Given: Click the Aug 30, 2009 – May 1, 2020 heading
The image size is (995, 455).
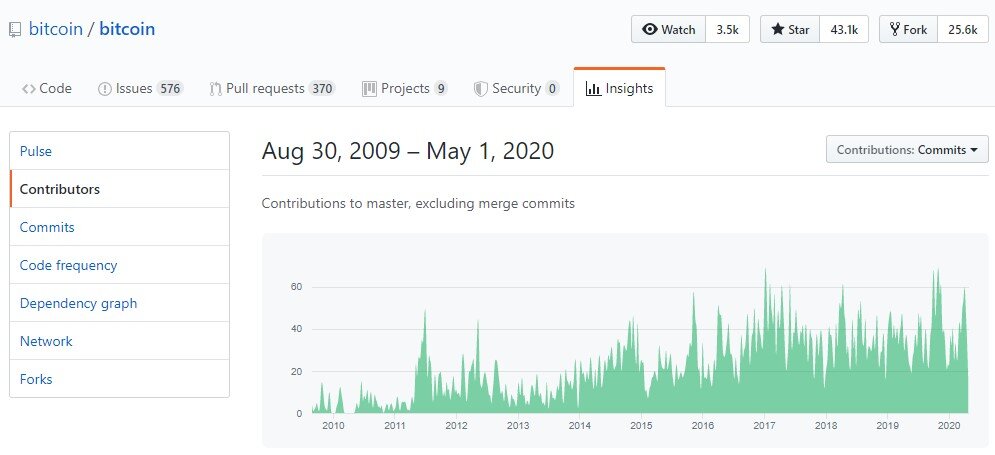Looking at the screenshot, I should pos(407,151).
